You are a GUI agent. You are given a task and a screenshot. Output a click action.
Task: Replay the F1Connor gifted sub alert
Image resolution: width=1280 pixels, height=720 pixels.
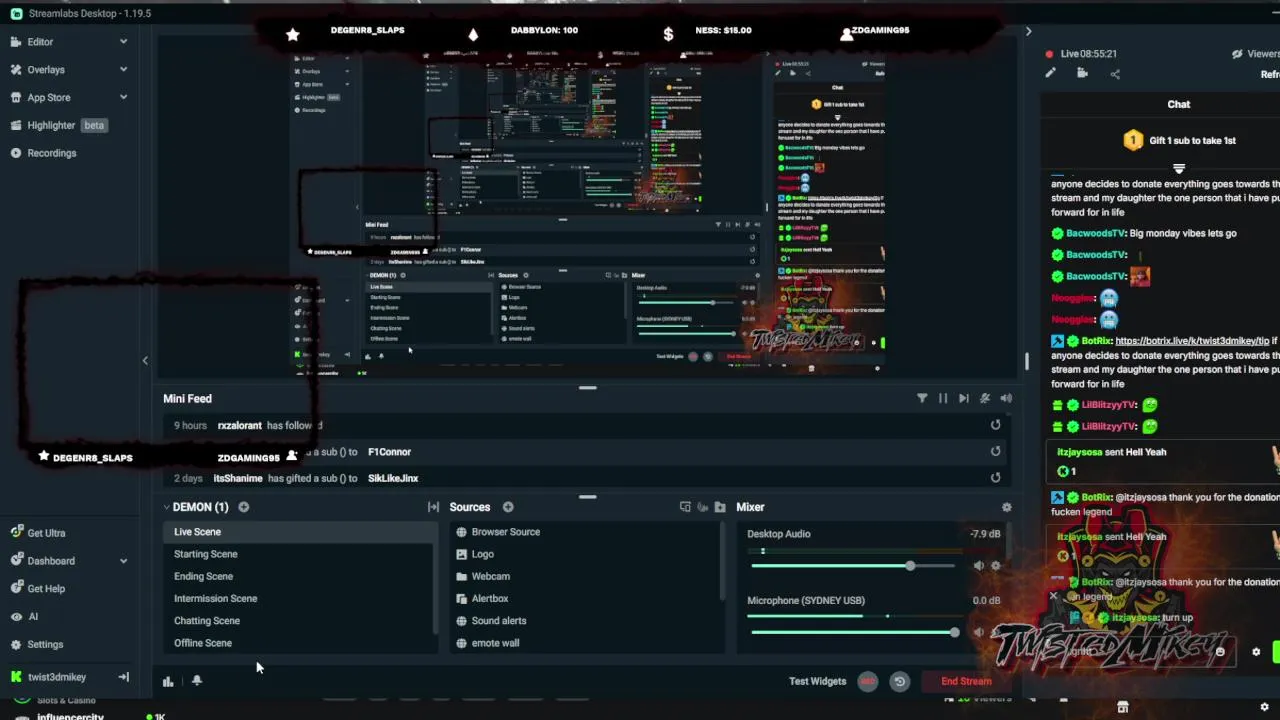[x=995, y=451]
